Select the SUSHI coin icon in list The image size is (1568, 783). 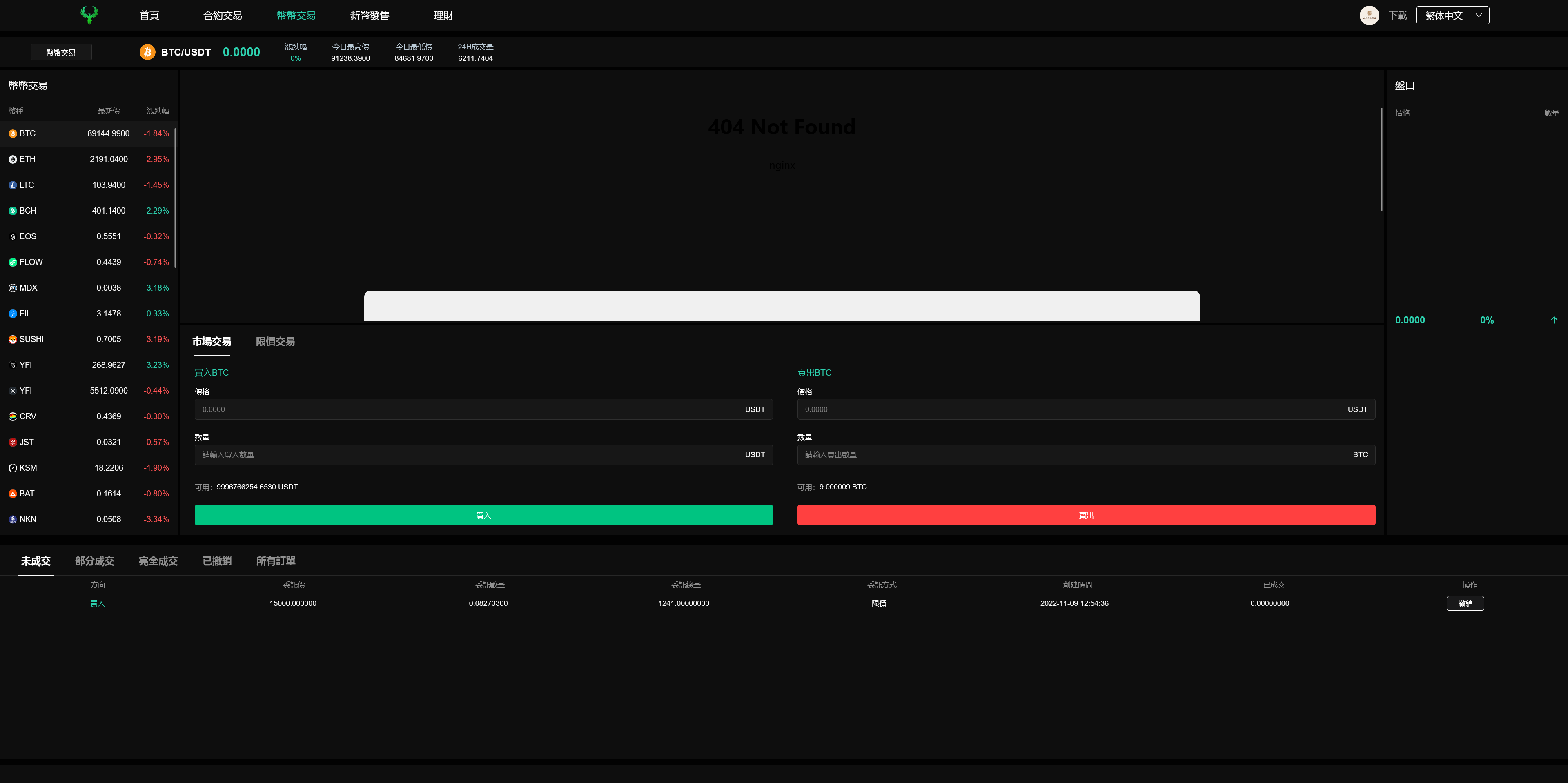coord(13,340)
